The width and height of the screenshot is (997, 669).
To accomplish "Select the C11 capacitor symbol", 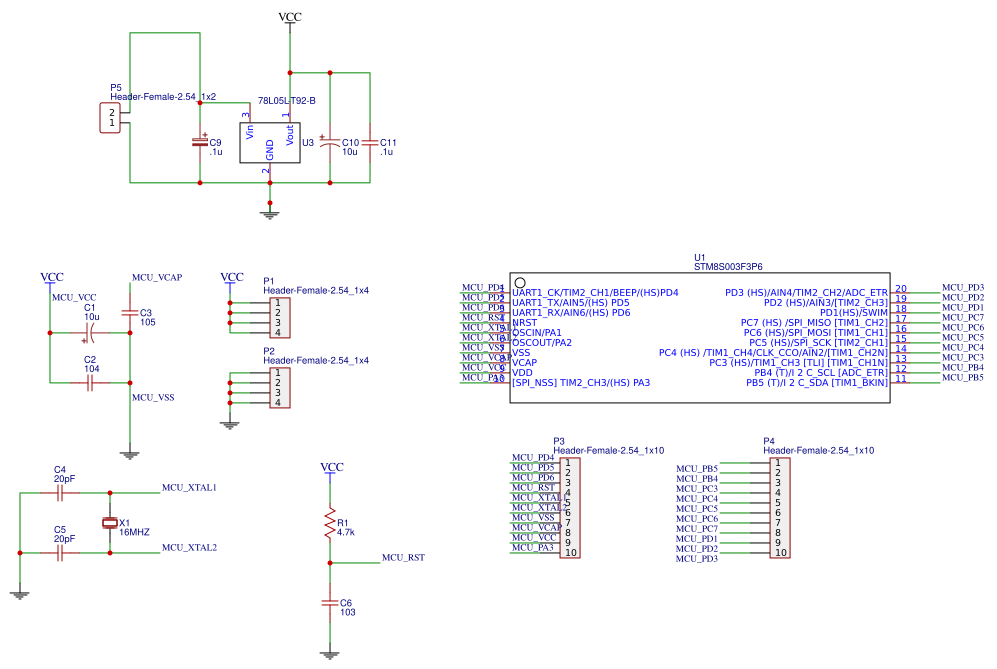I will pos(369,143).
